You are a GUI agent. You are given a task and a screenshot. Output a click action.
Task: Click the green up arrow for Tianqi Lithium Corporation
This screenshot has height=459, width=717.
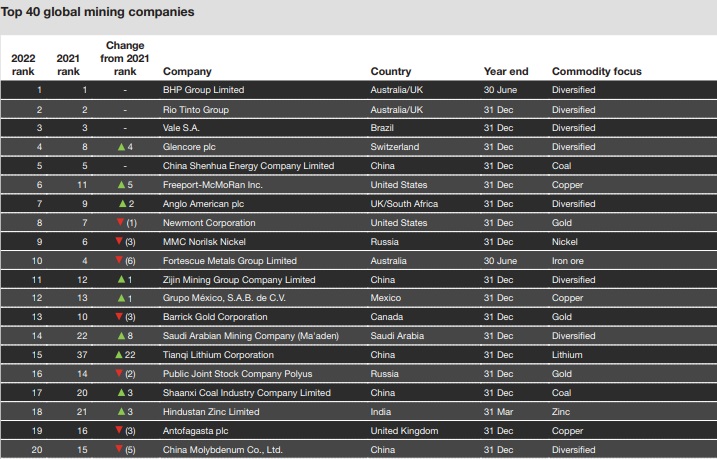click(118, 355)
